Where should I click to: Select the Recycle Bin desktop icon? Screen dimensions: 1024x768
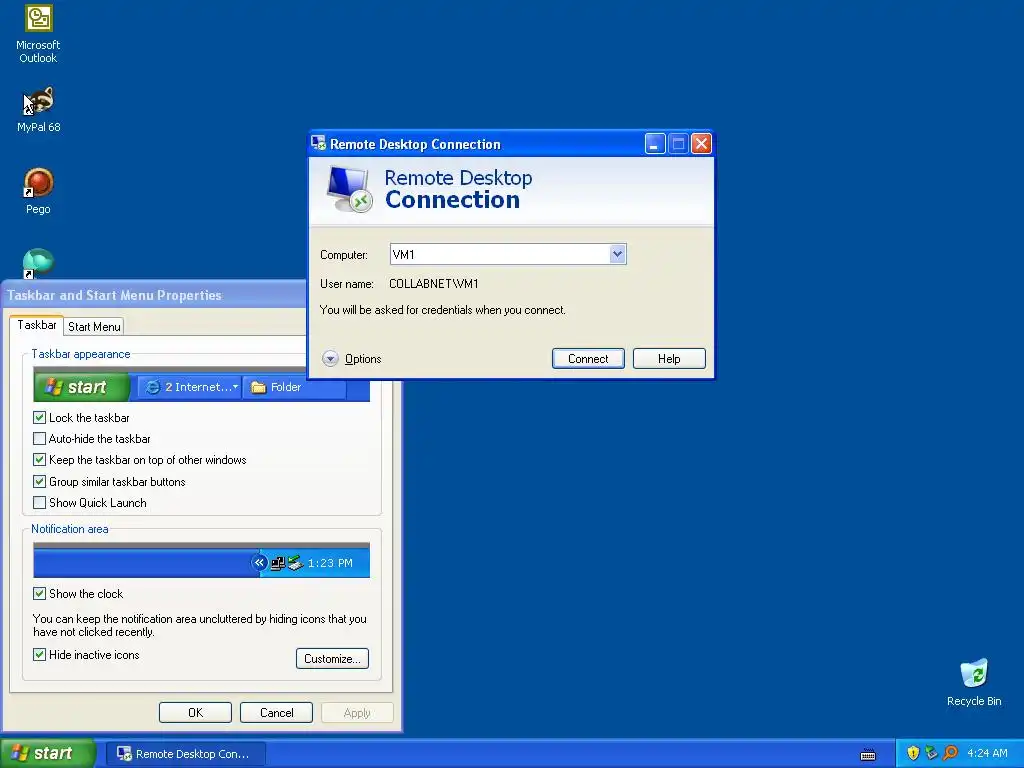pyautogui.click(x=974, y=682)
